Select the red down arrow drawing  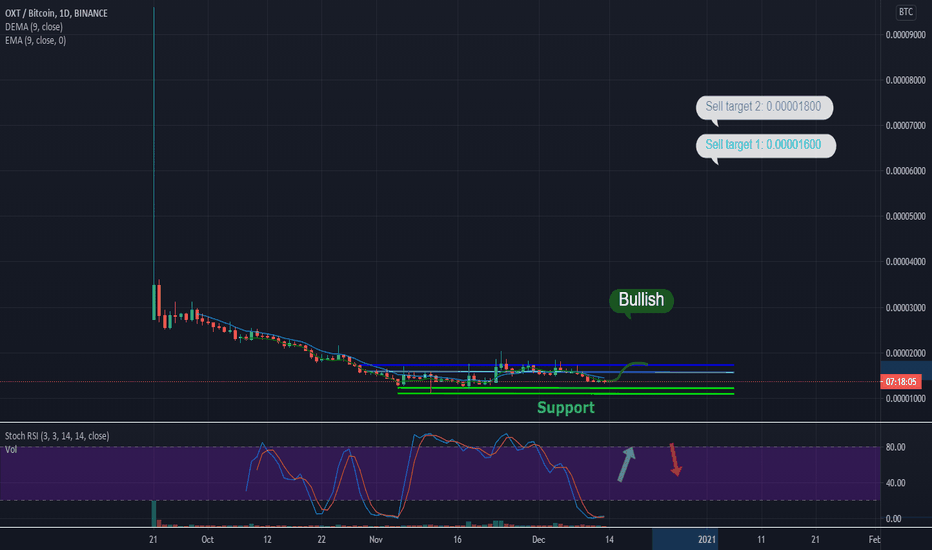(675, 460)
